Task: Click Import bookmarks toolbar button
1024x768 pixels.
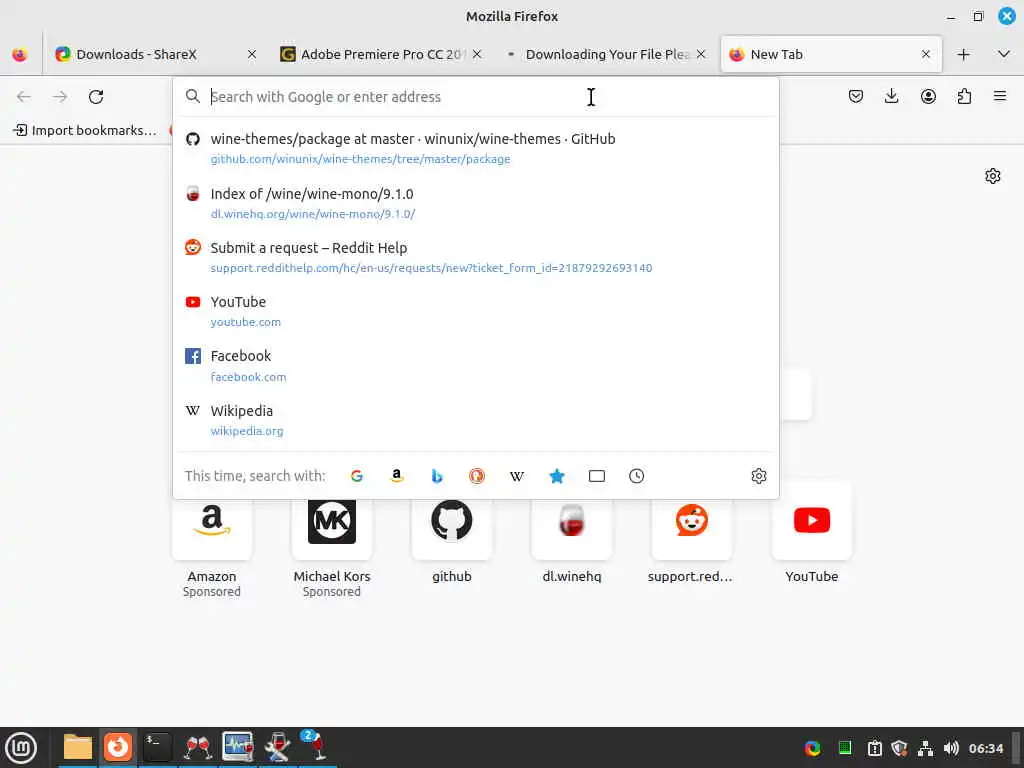Action: (x=86, y=130)
